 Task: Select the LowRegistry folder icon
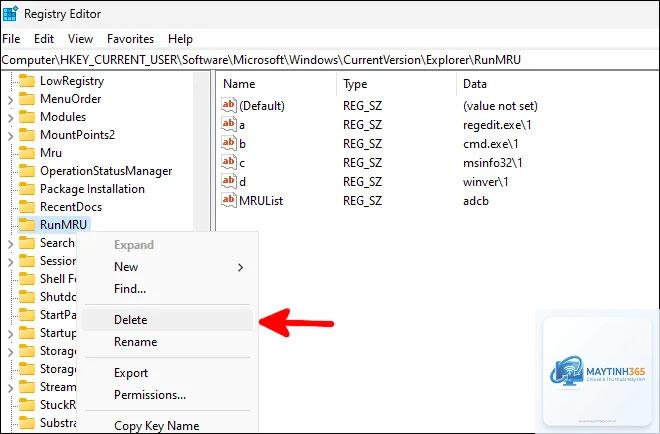27,80
